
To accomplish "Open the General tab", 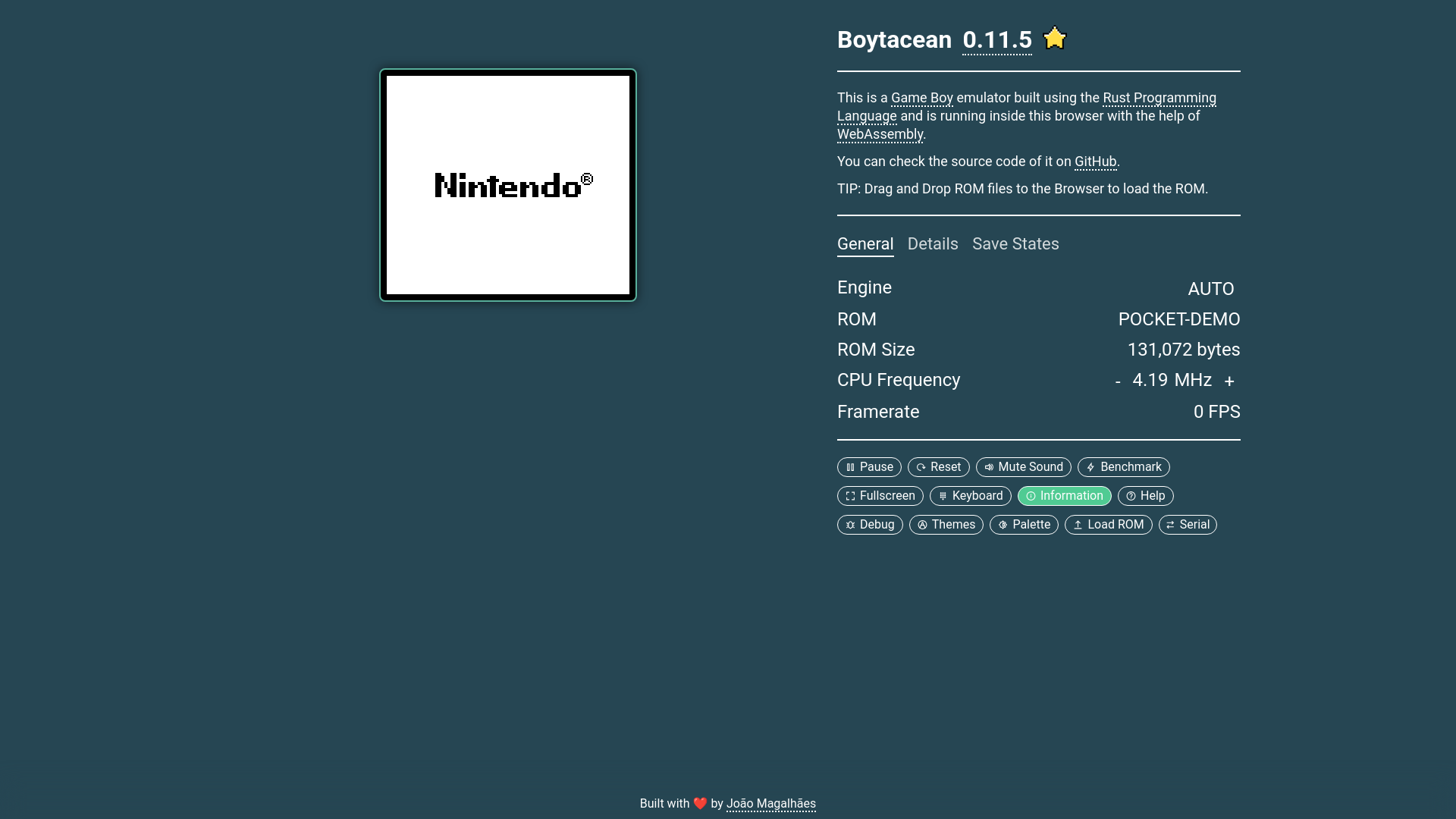I will click(865, 244).
